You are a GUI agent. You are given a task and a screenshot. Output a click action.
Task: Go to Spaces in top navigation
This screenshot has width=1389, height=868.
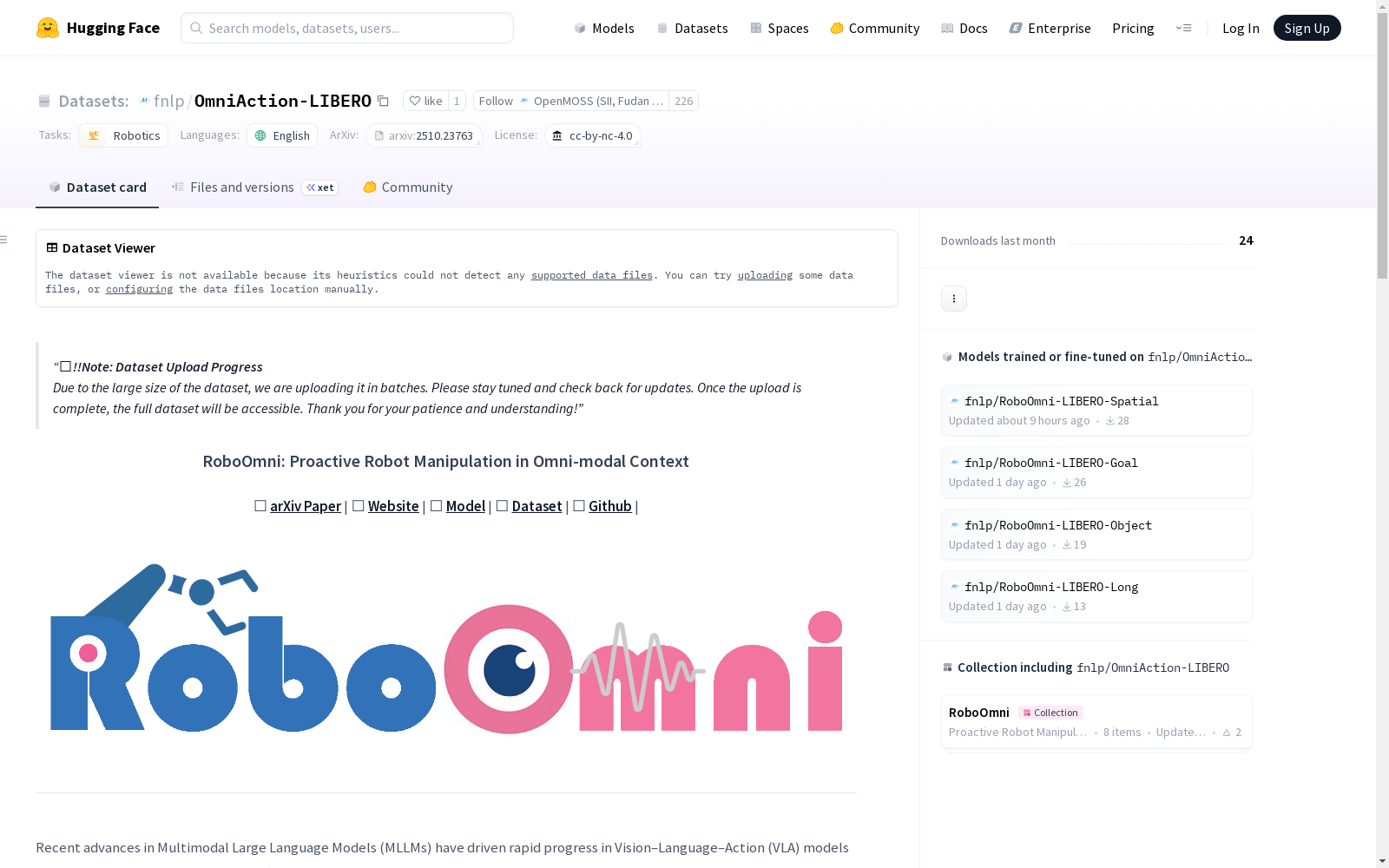(x=780, y=28)
